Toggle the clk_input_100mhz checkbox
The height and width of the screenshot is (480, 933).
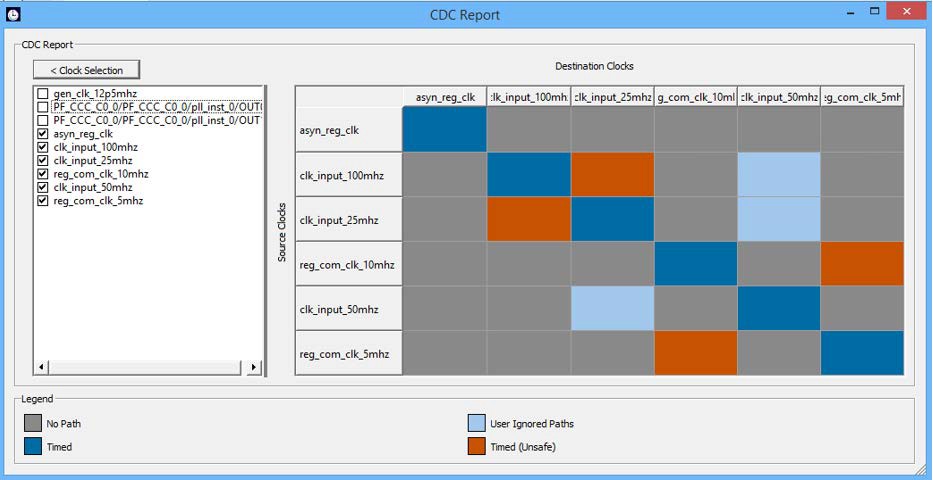pyautogui.click(x=42, y=147)
